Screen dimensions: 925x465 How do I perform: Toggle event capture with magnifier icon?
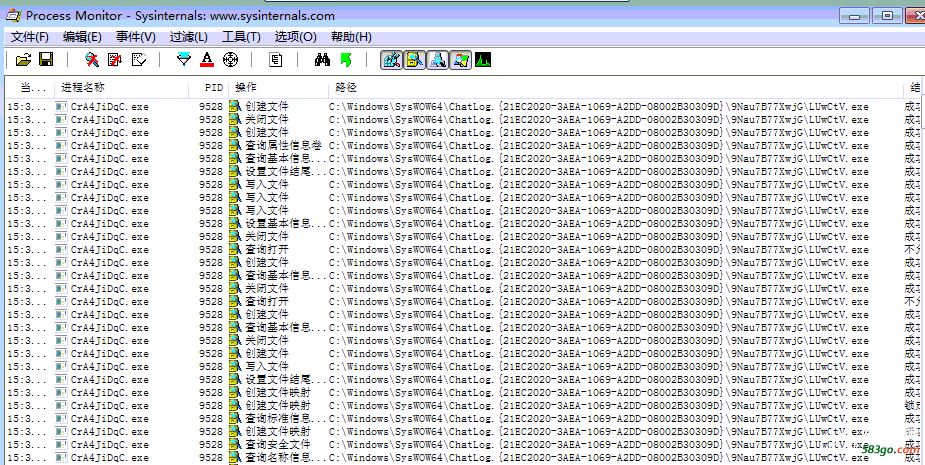[92, 60]
